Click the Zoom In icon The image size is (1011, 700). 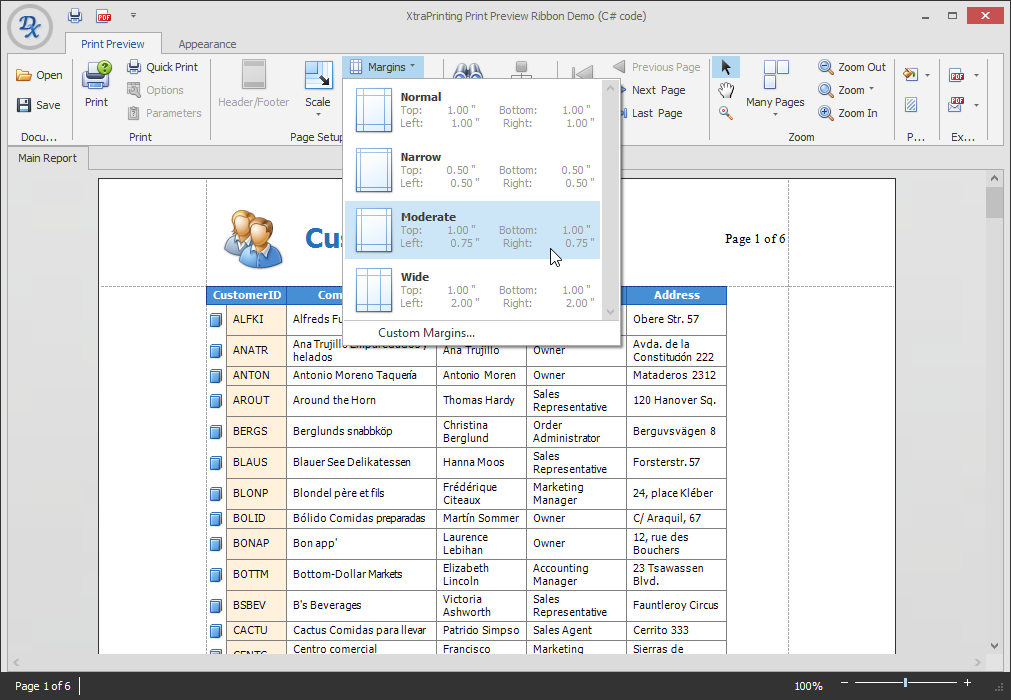click(826, 113)
